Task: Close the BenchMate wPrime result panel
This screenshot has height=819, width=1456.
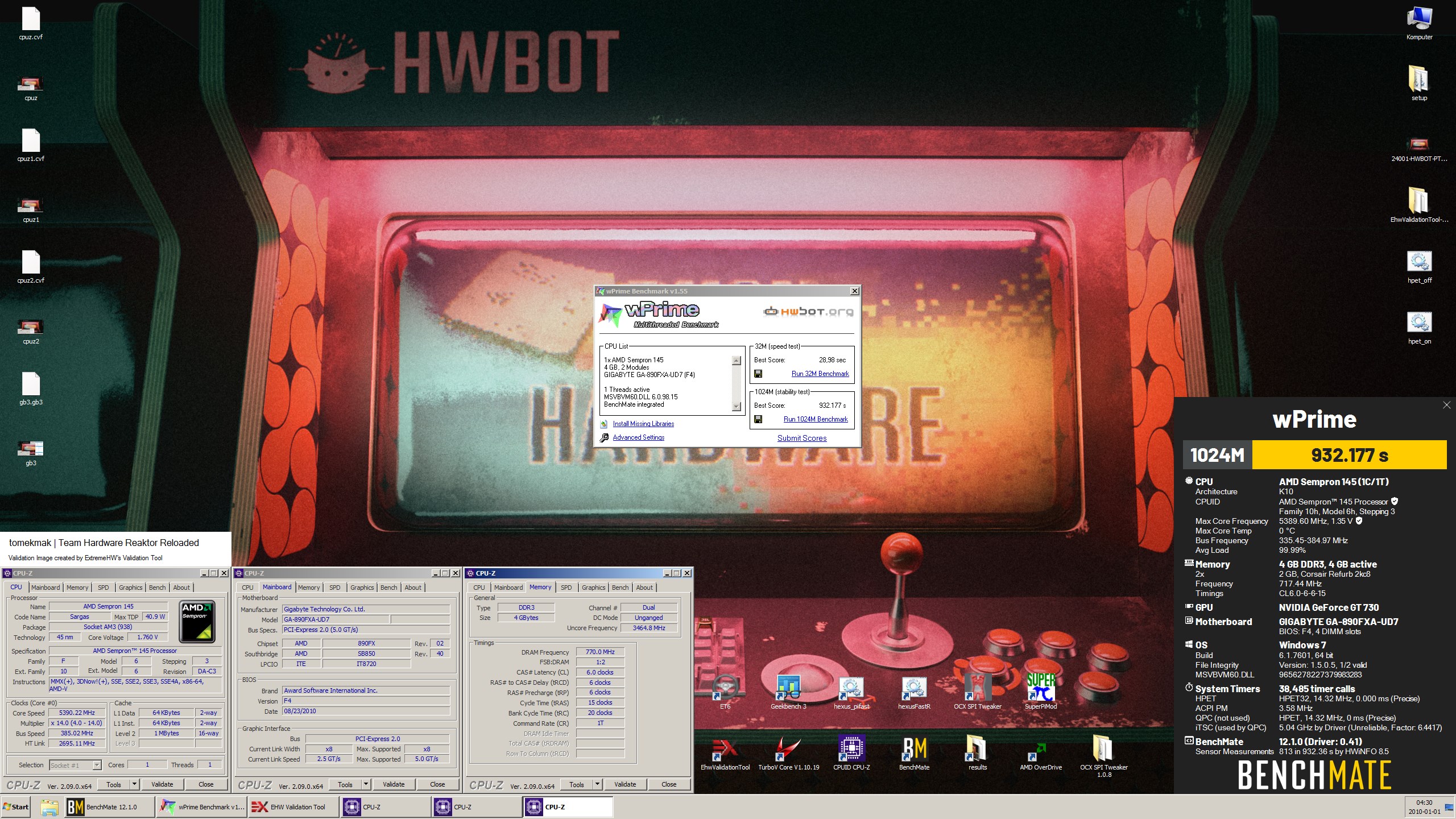Action: click(1446, 405)
